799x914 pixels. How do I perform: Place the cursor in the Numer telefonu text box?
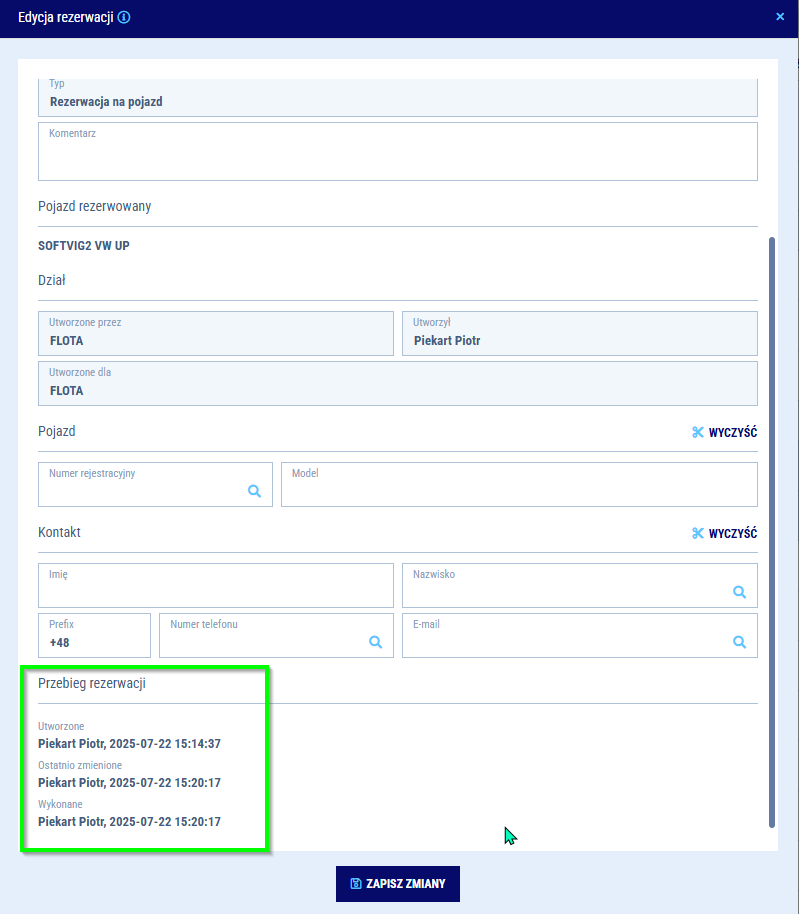pyautogui.click(x=262, y=641)
